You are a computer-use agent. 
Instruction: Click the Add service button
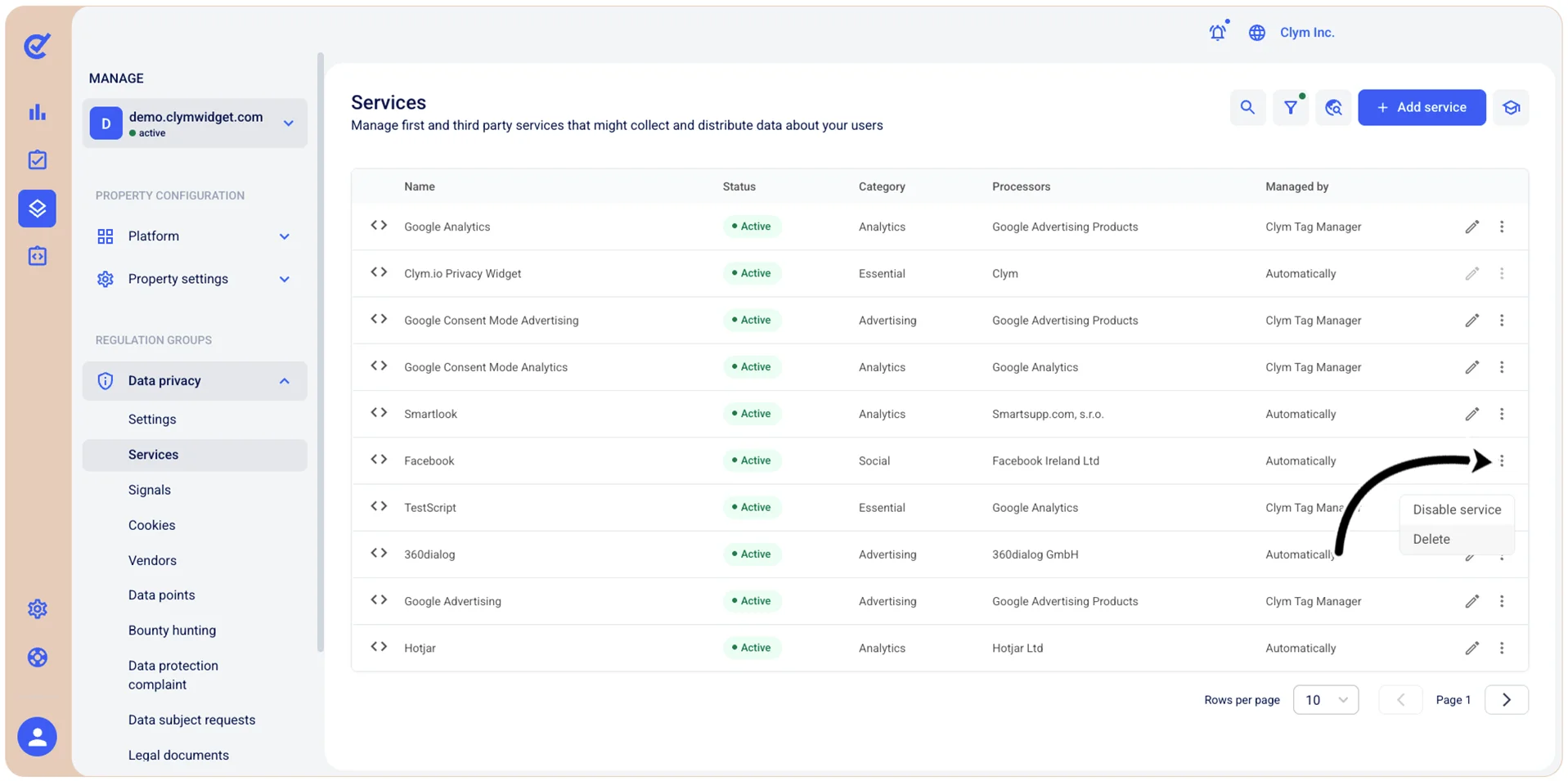click(x=1422, y=107)
